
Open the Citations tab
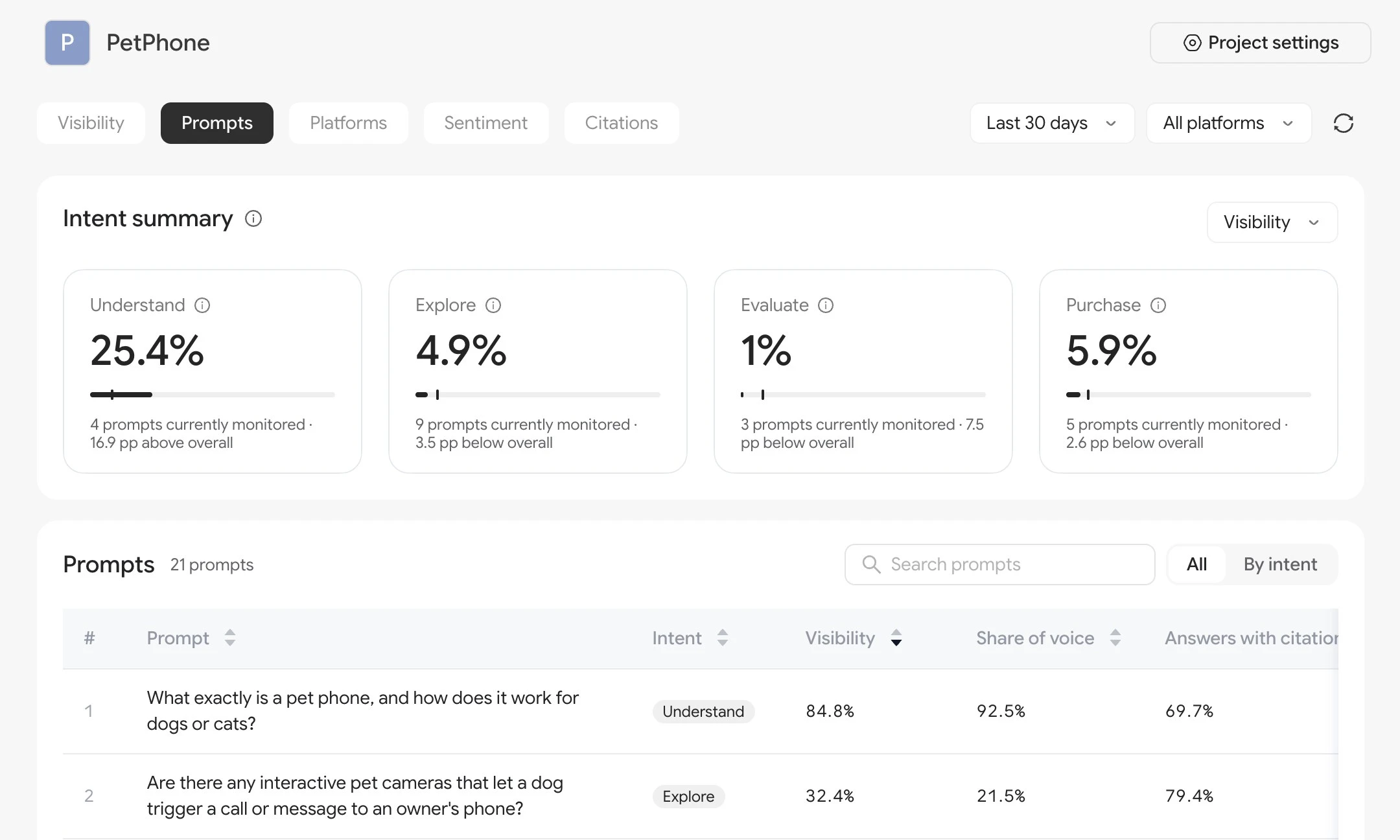pos(622,123)
